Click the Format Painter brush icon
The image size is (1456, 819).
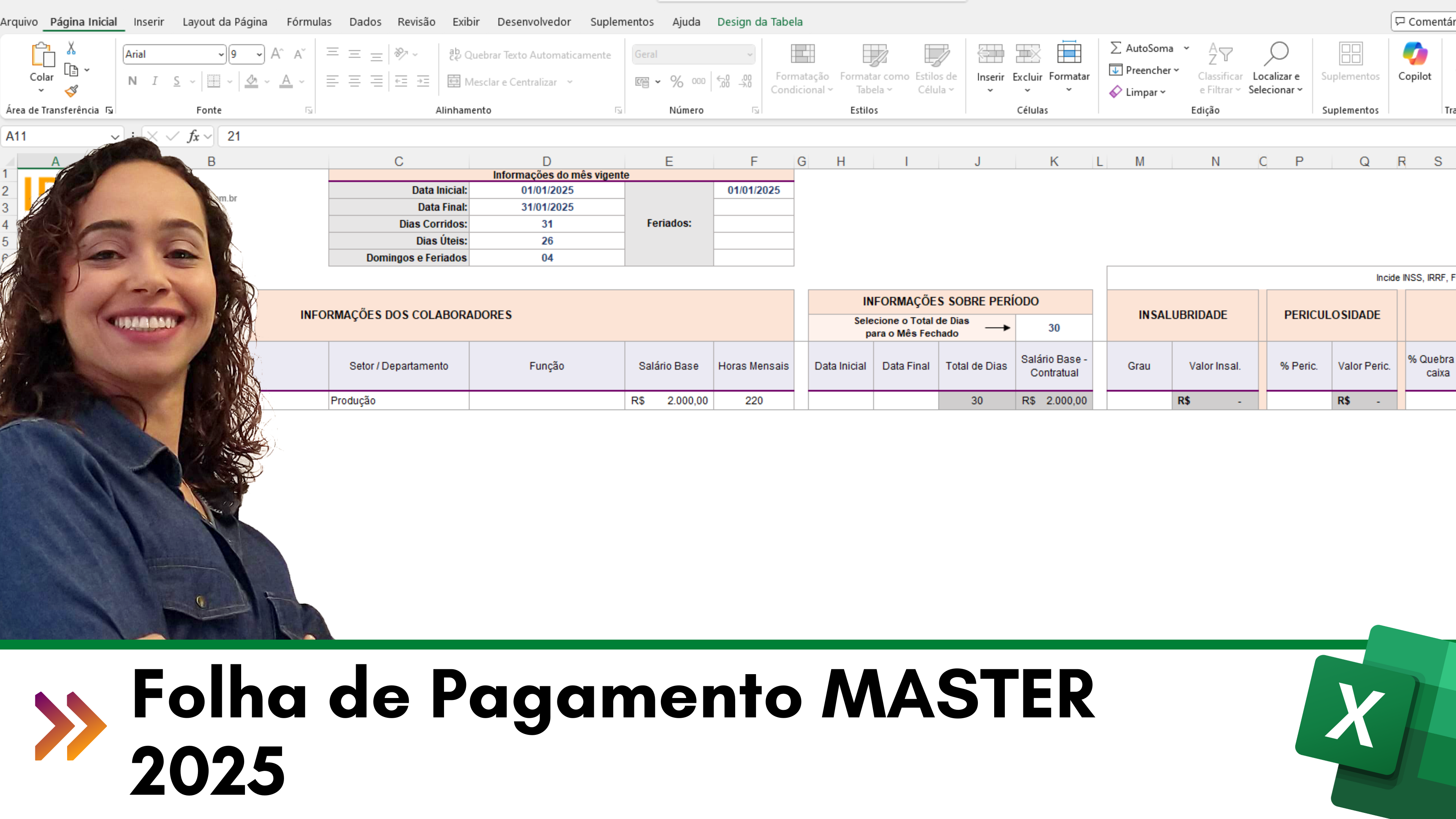point(71,91)
